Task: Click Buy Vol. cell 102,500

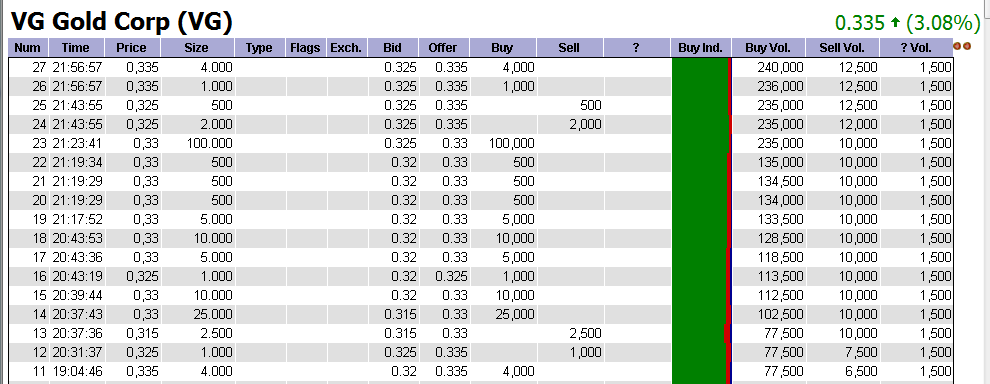Action: 780,314
